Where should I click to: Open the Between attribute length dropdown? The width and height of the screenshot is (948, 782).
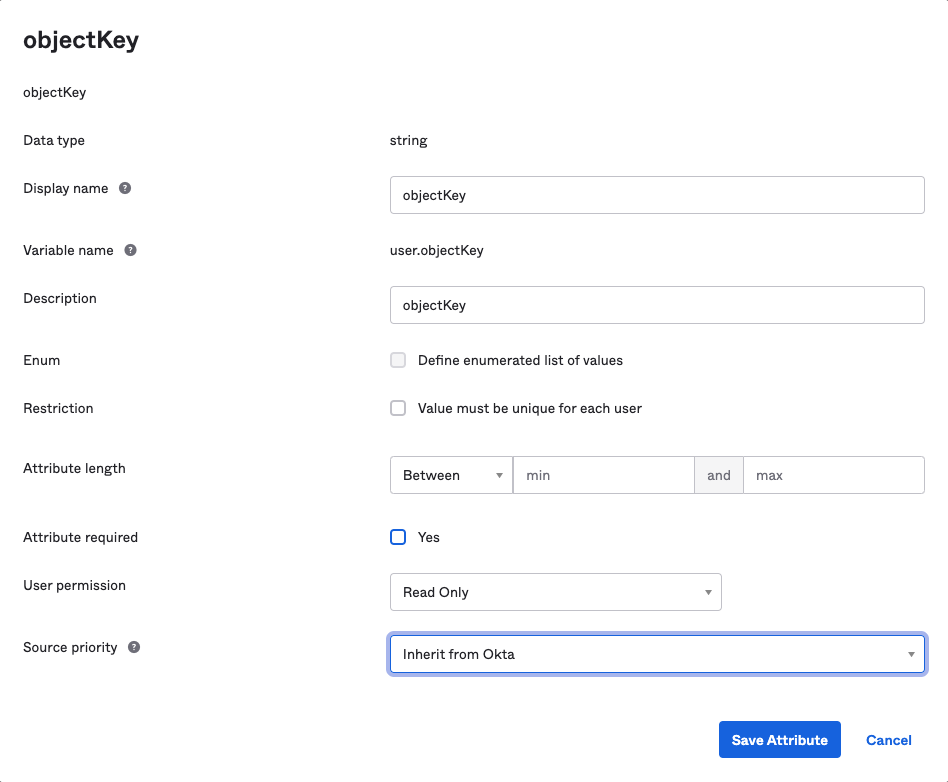coord(451,475)
